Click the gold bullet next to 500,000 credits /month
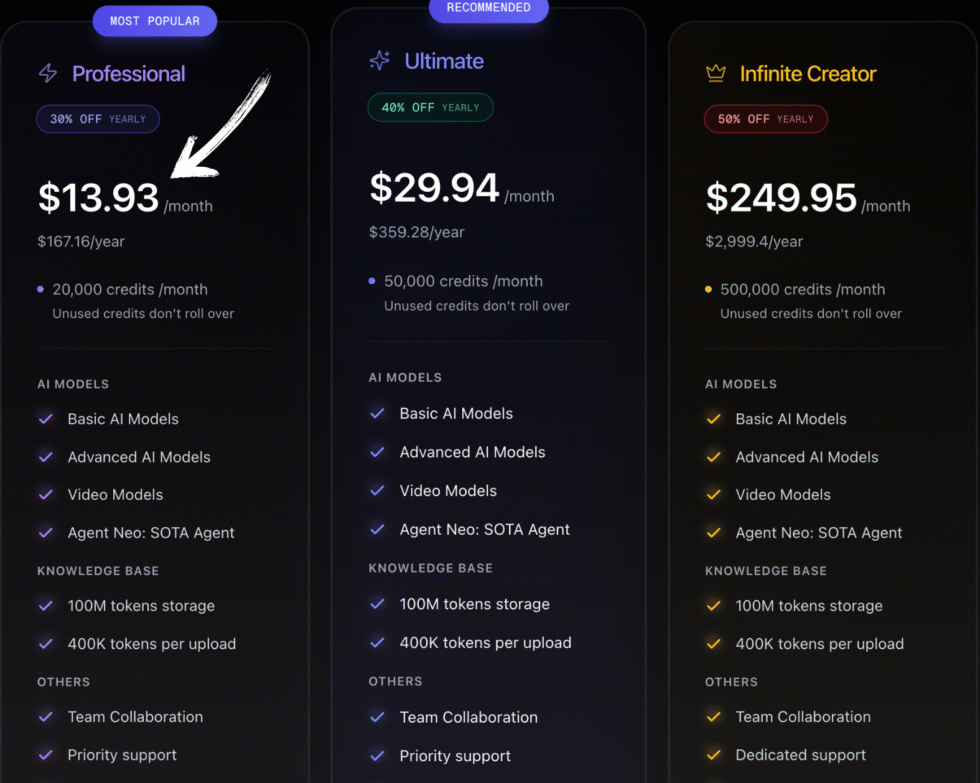The image size is (980, 783). pyautogui.click(x=707, y=287)
